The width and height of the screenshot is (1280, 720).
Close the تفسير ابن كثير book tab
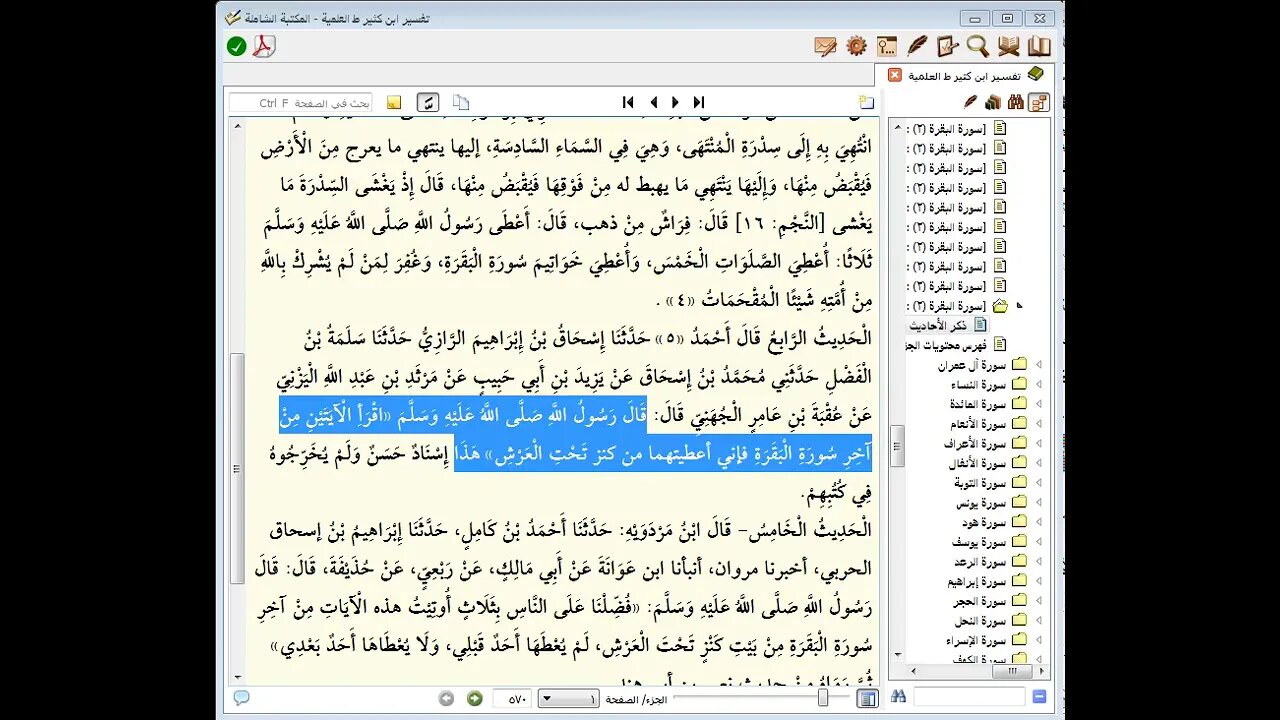pyautogui.click(x=895, y=75)
